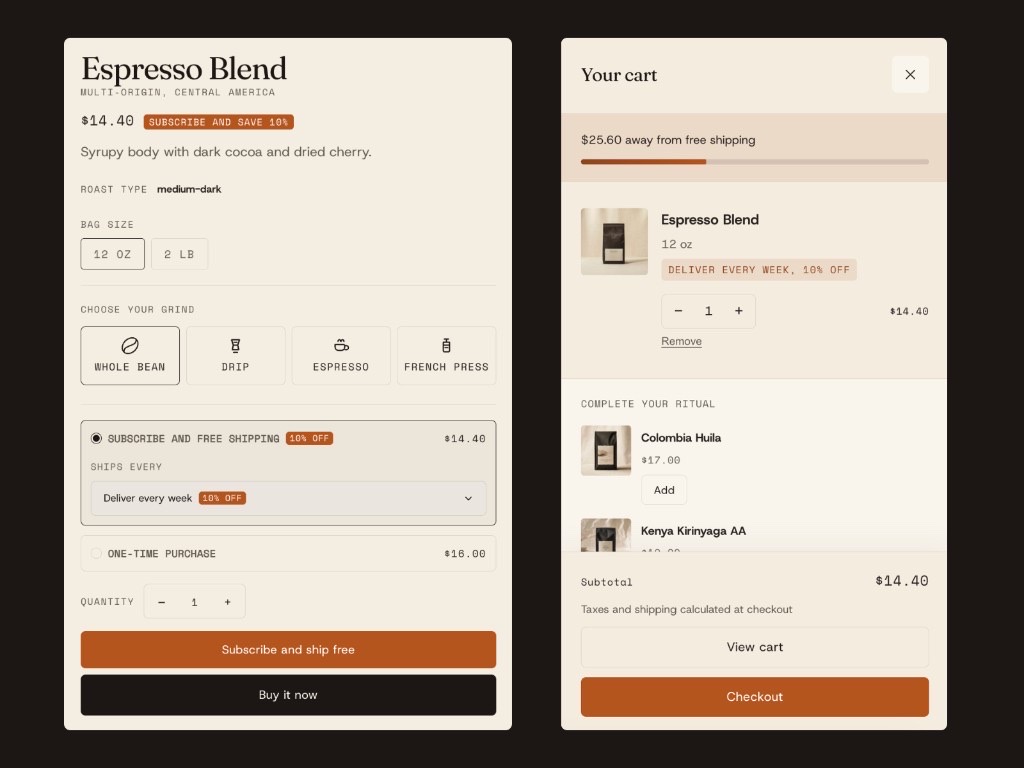
Task: Increase product quantity with plus icon
Action: [x=227, y=601]
